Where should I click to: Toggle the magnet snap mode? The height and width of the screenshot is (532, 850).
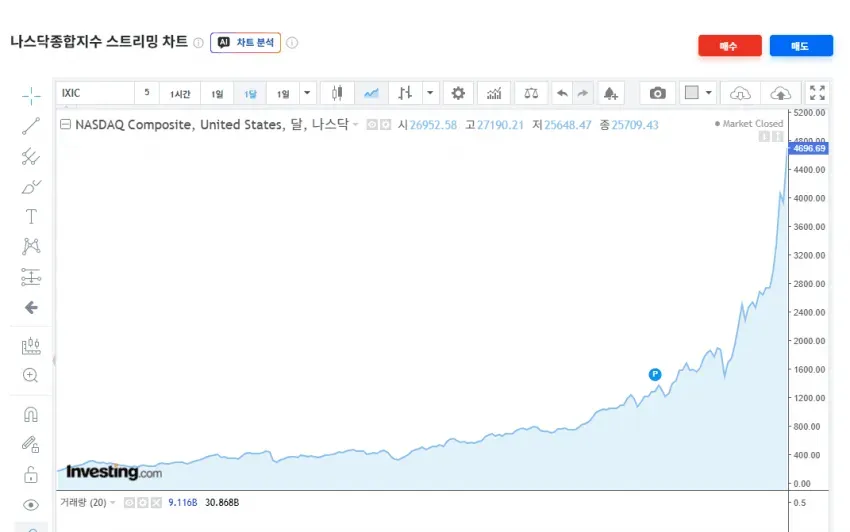pyautogui.click(x=31, y=415)
